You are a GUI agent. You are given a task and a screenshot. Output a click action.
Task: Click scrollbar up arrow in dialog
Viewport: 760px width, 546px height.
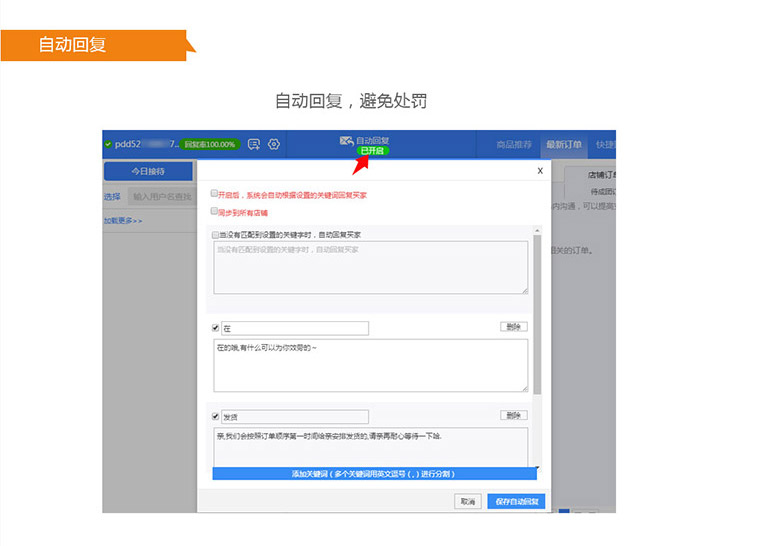point(537,230)
